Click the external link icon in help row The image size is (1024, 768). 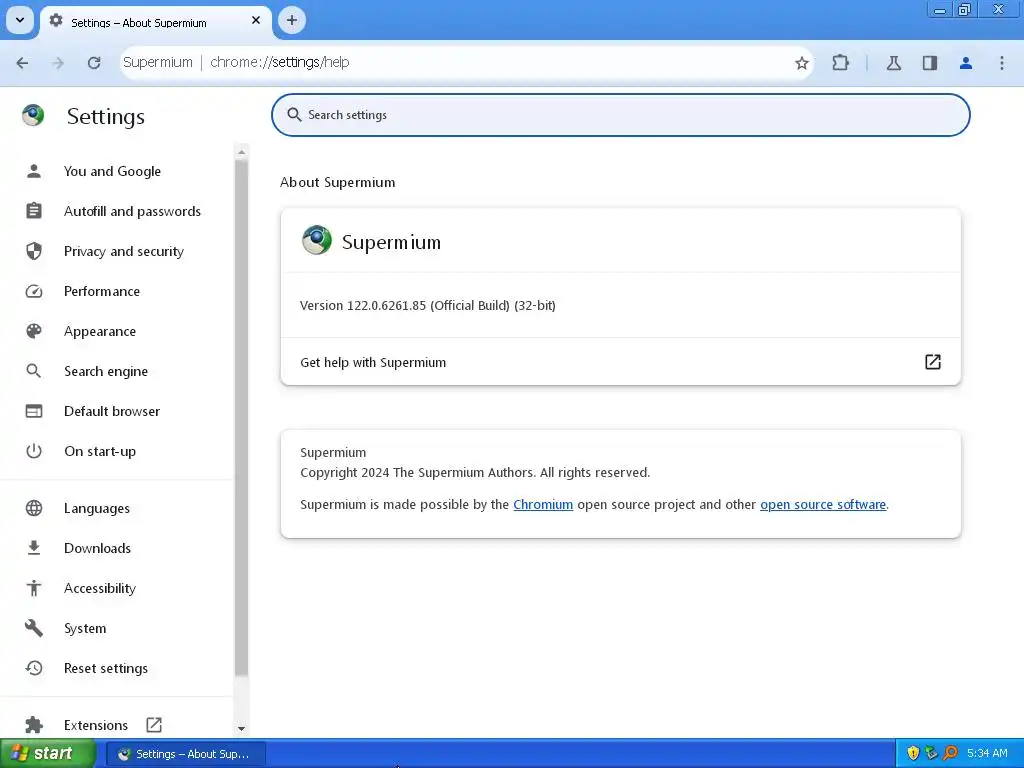tap(933, 362)
